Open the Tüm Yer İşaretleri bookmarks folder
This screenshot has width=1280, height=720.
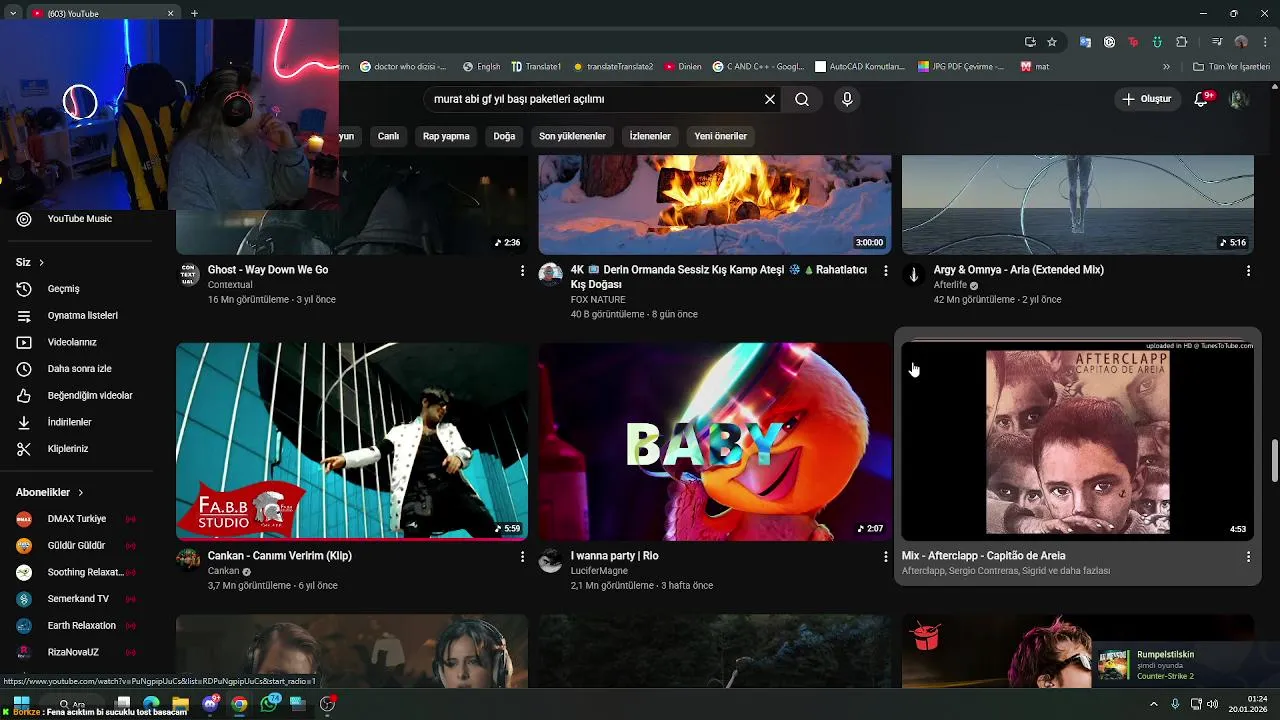pos(1232,67)
